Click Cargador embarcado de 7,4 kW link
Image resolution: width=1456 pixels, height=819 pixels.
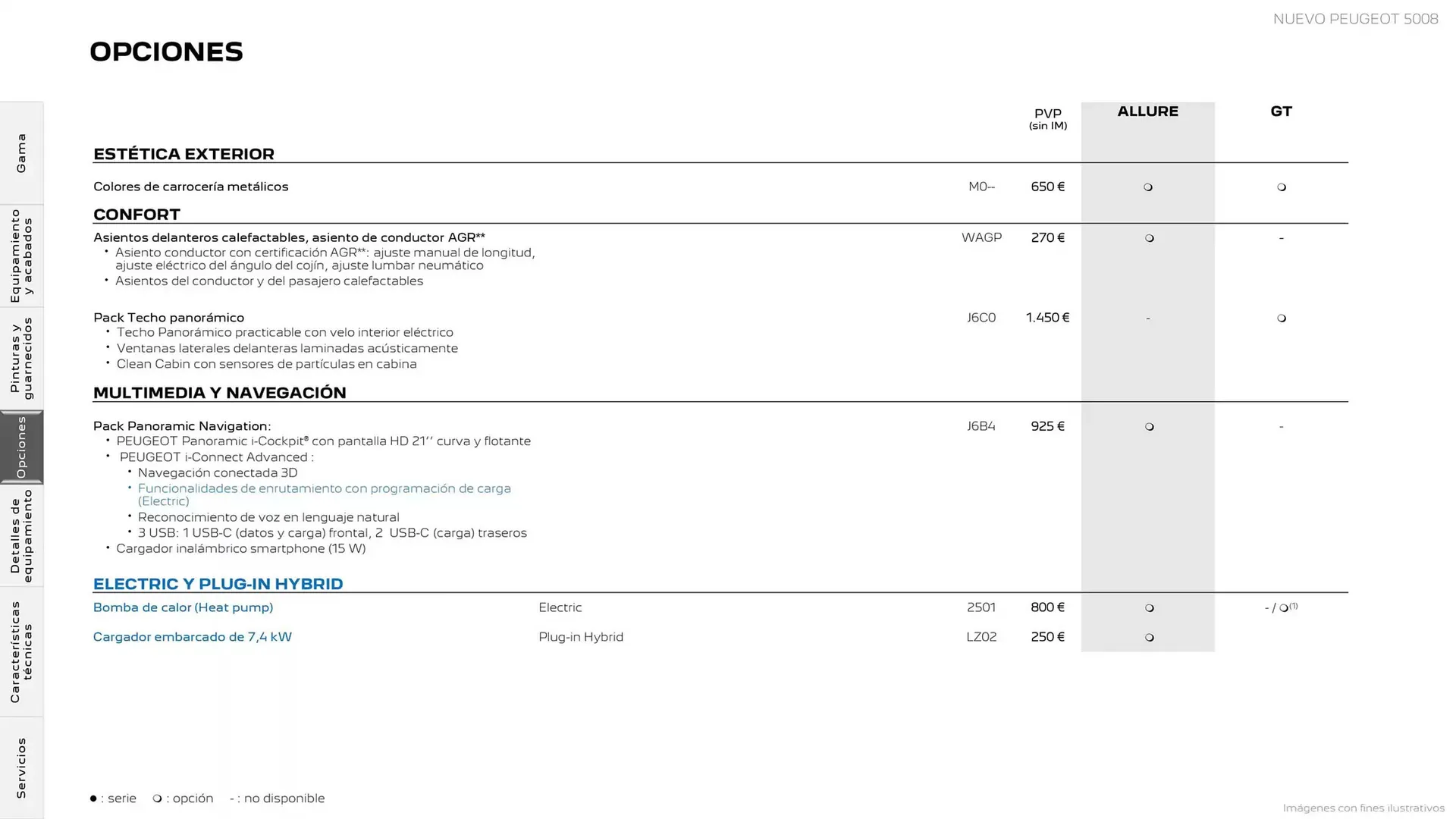click(192, 637)
